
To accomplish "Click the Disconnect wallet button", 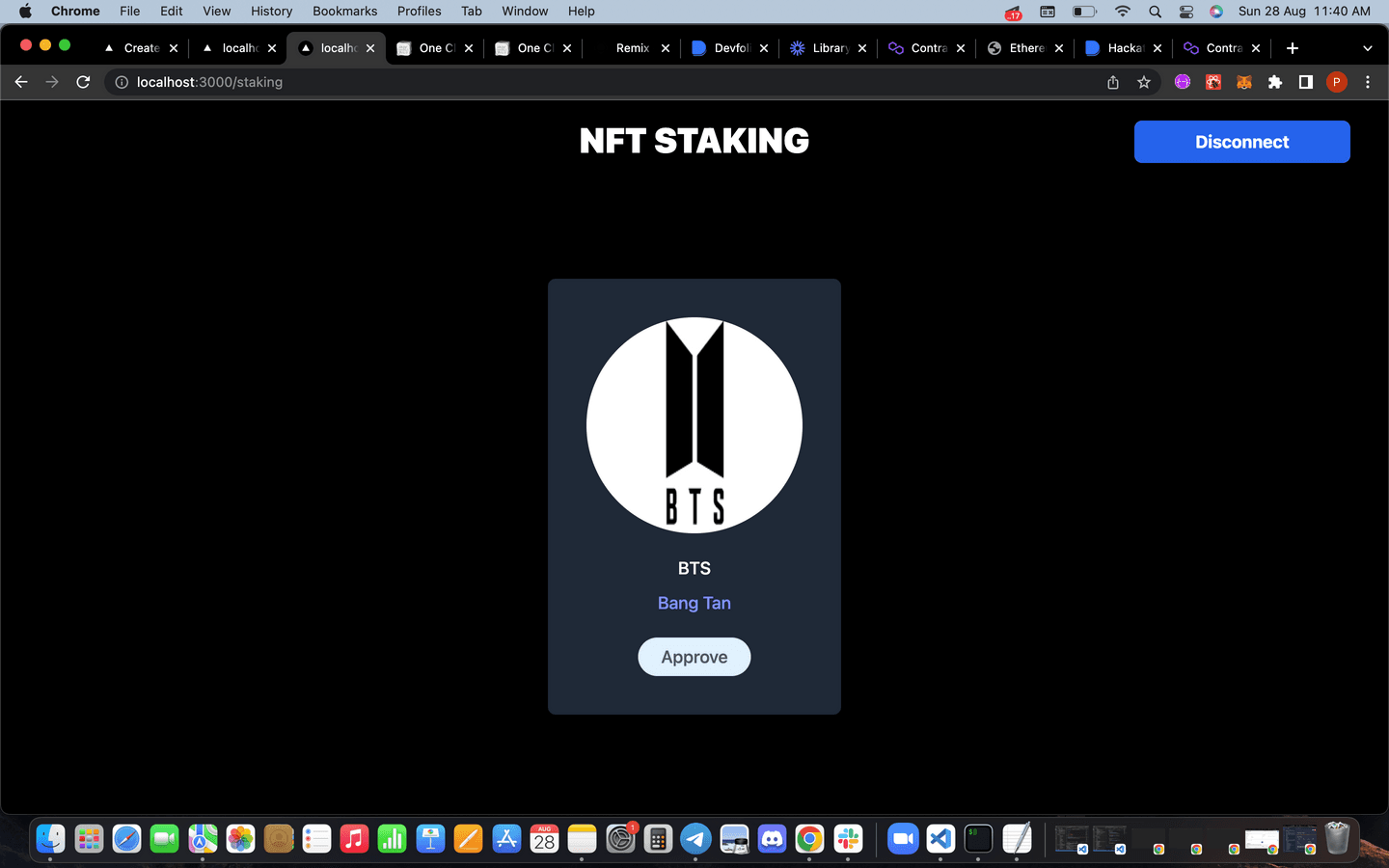I will point(1241,142).
